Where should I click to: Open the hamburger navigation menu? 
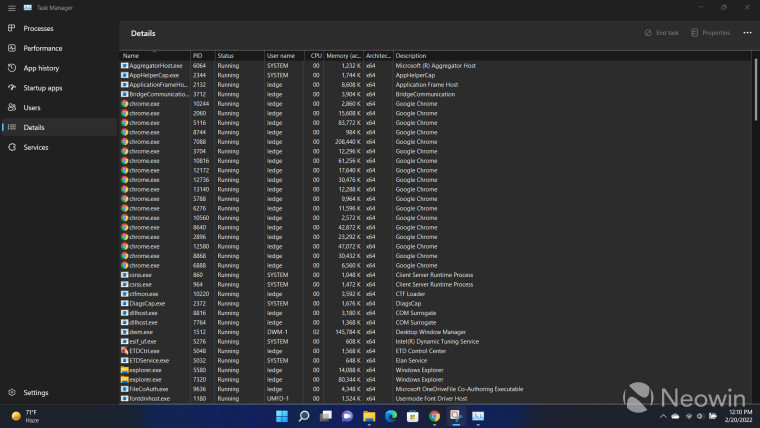(12, 8)
